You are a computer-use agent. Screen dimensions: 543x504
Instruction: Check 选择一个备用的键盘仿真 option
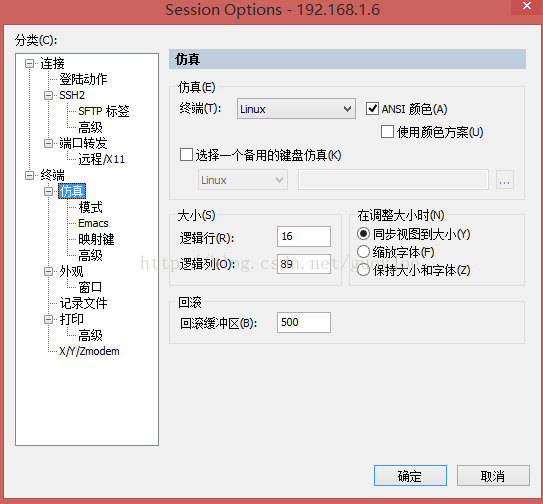[186, 154]
